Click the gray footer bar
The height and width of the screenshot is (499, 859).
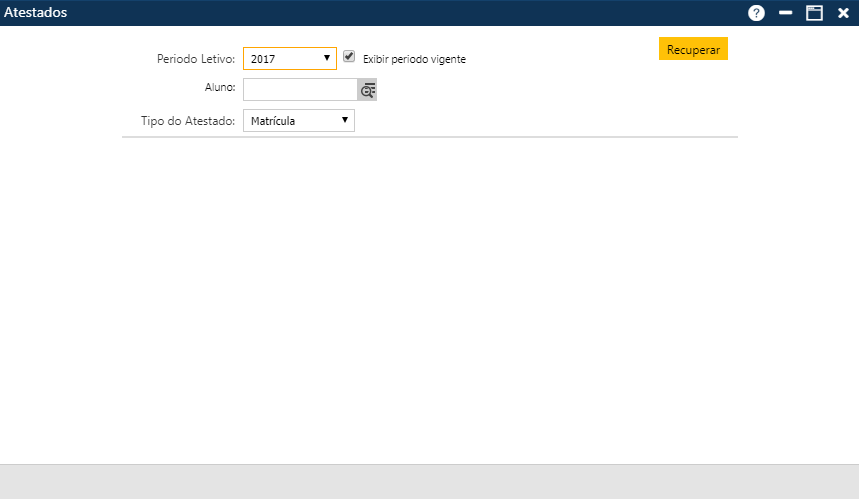pyautogui.click(x=429, y=481)
